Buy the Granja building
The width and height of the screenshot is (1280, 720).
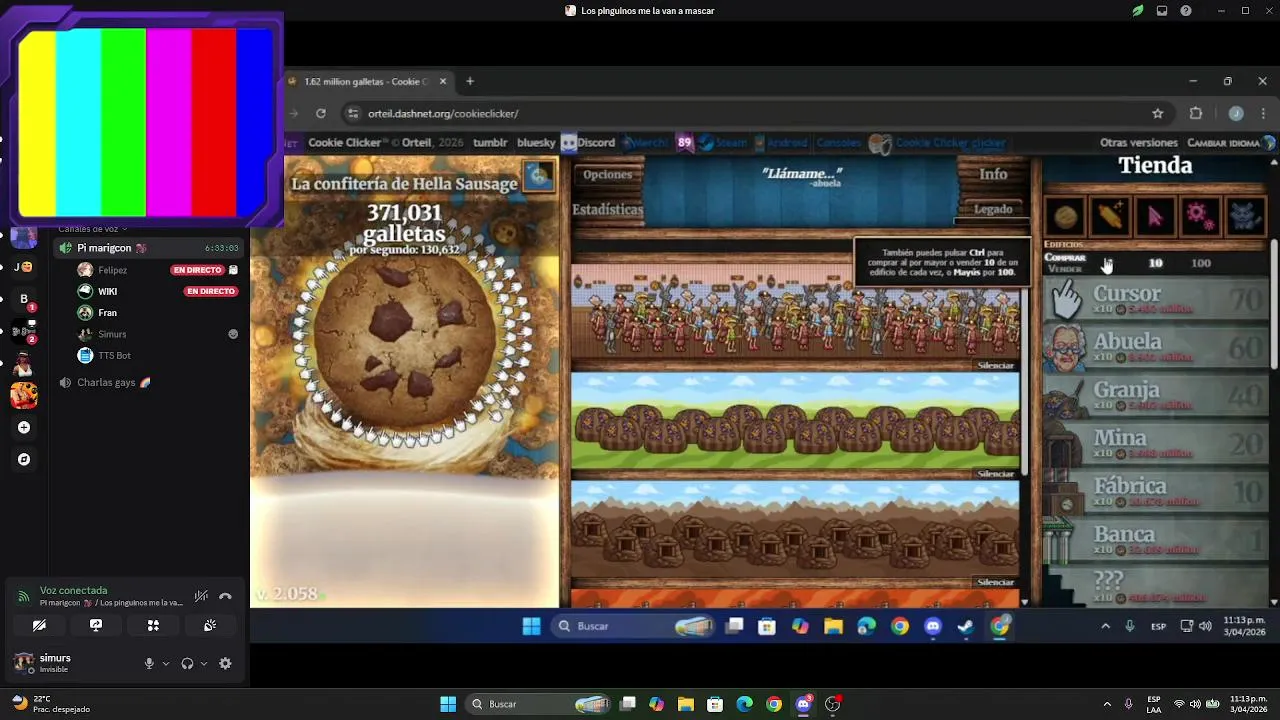pos(1157,393)
